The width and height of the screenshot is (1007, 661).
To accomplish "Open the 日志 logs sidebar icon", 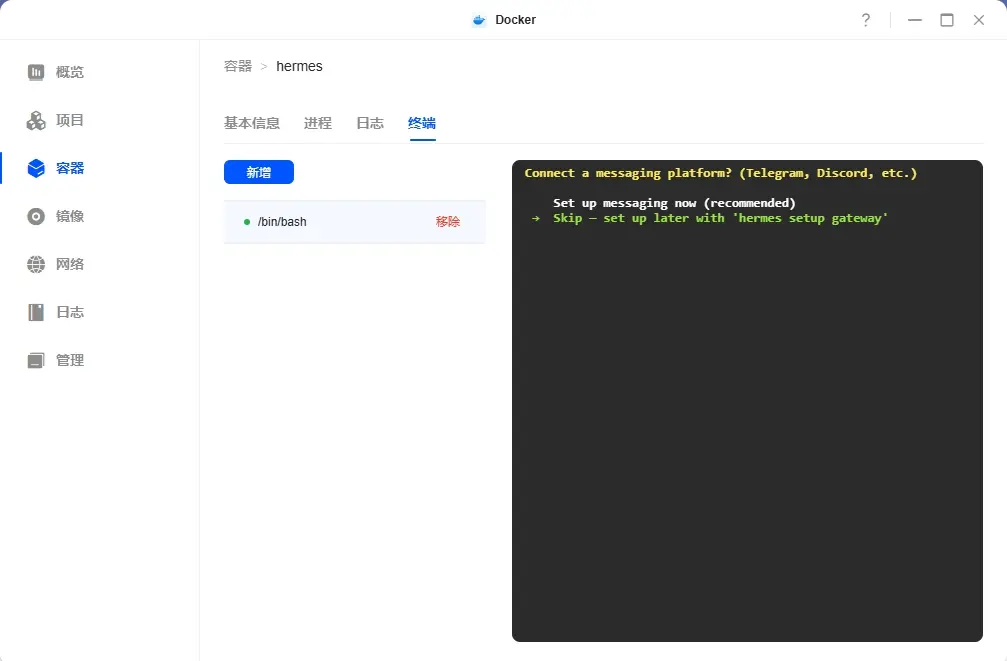I will click(37, 312).
